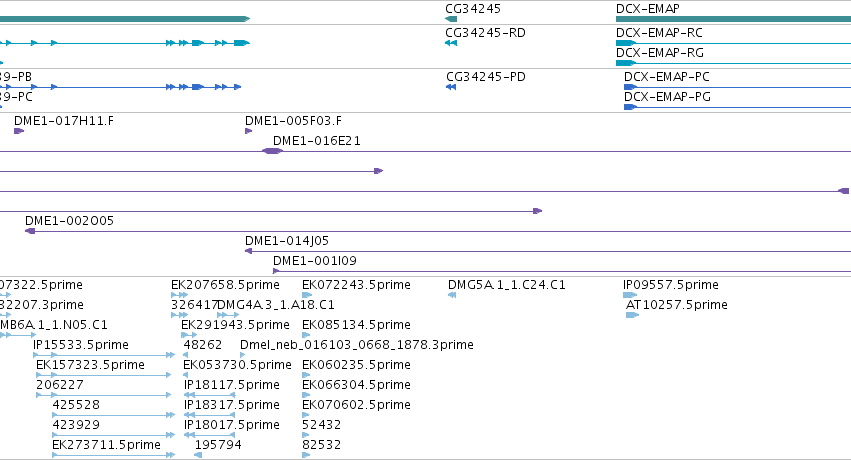The width and height of the screenshot is (851, 460).
Task: Select the DMG5A.1_1.C24.C1 EST label
Action: click(x=506, y=285)
